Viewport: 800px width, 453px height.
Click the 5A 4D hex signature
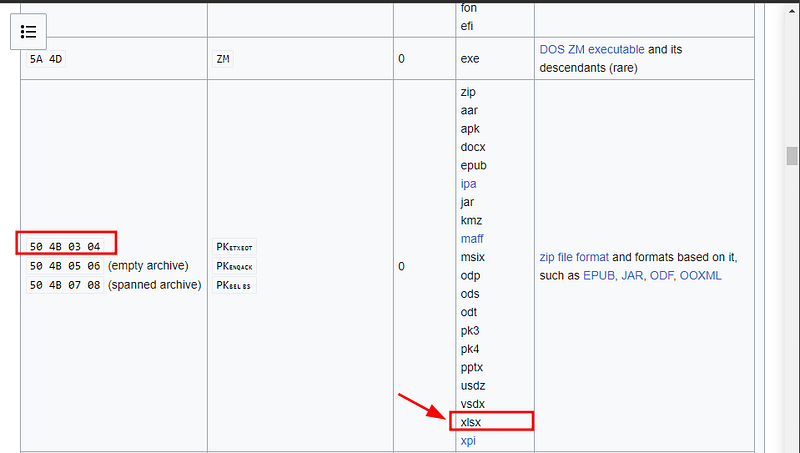pos(46,59)
